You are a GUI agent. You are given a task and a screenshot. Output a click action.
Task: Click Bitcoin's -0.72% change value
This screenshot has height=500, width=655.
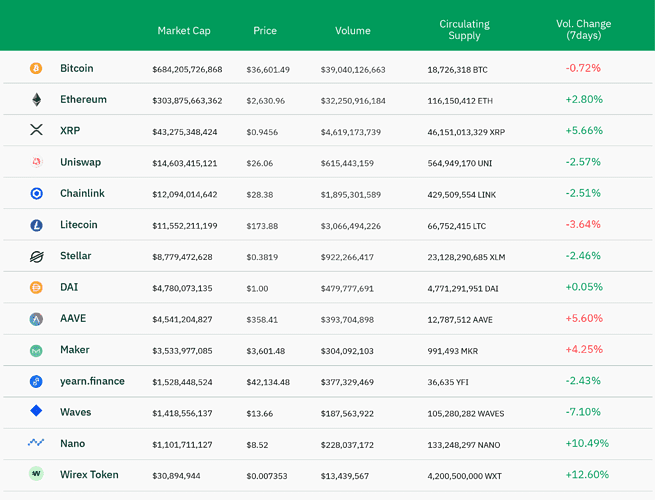(583, 68)
